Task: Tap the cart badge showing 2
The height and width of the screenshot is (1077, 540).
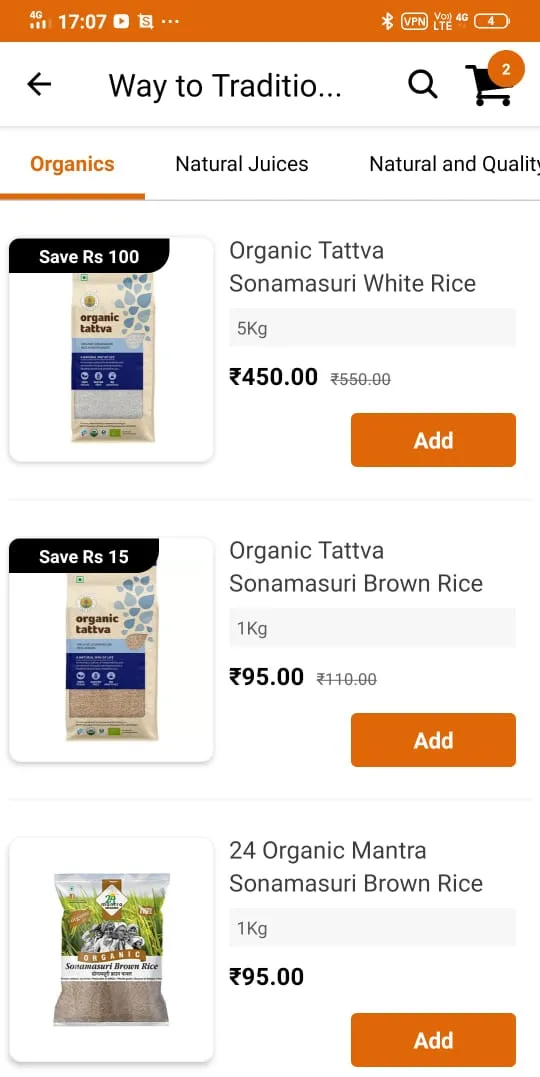Action: [506, 69]
